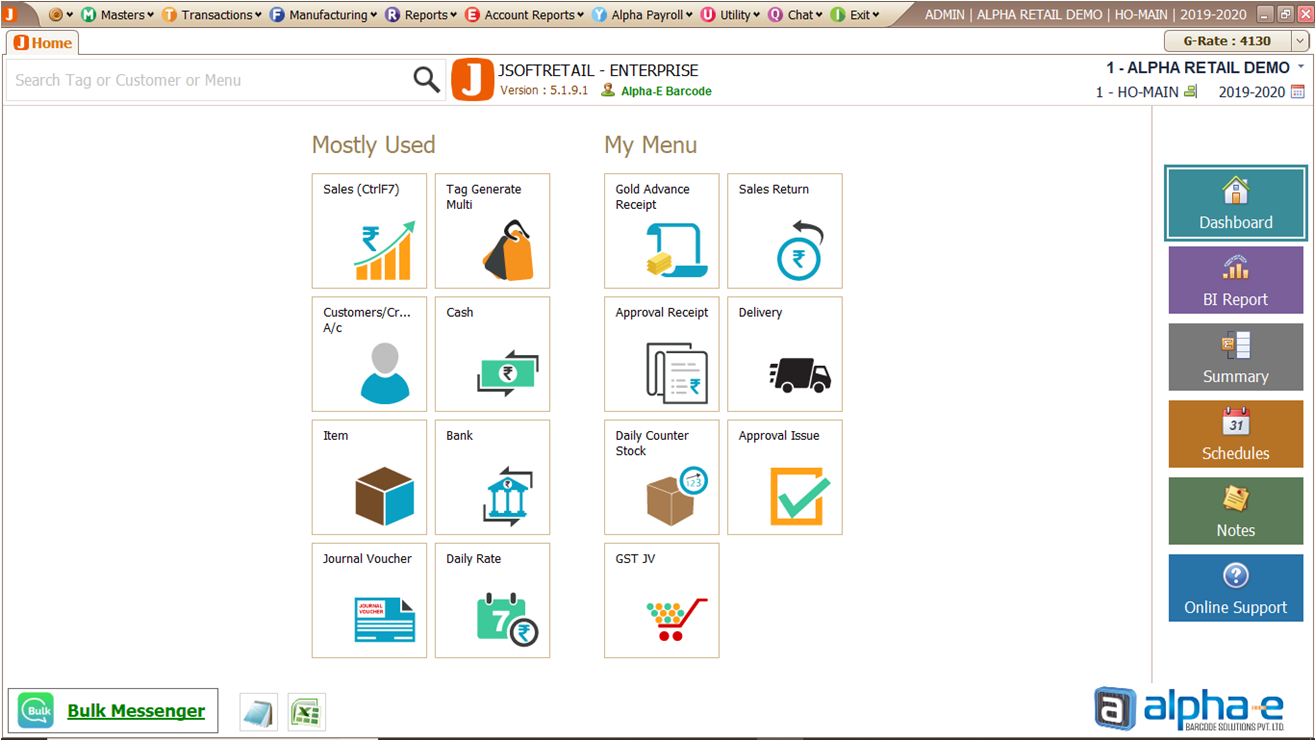This screenshot has height=741, width=1316.
Task: Open Online Support
Action: pos(1236,588)
